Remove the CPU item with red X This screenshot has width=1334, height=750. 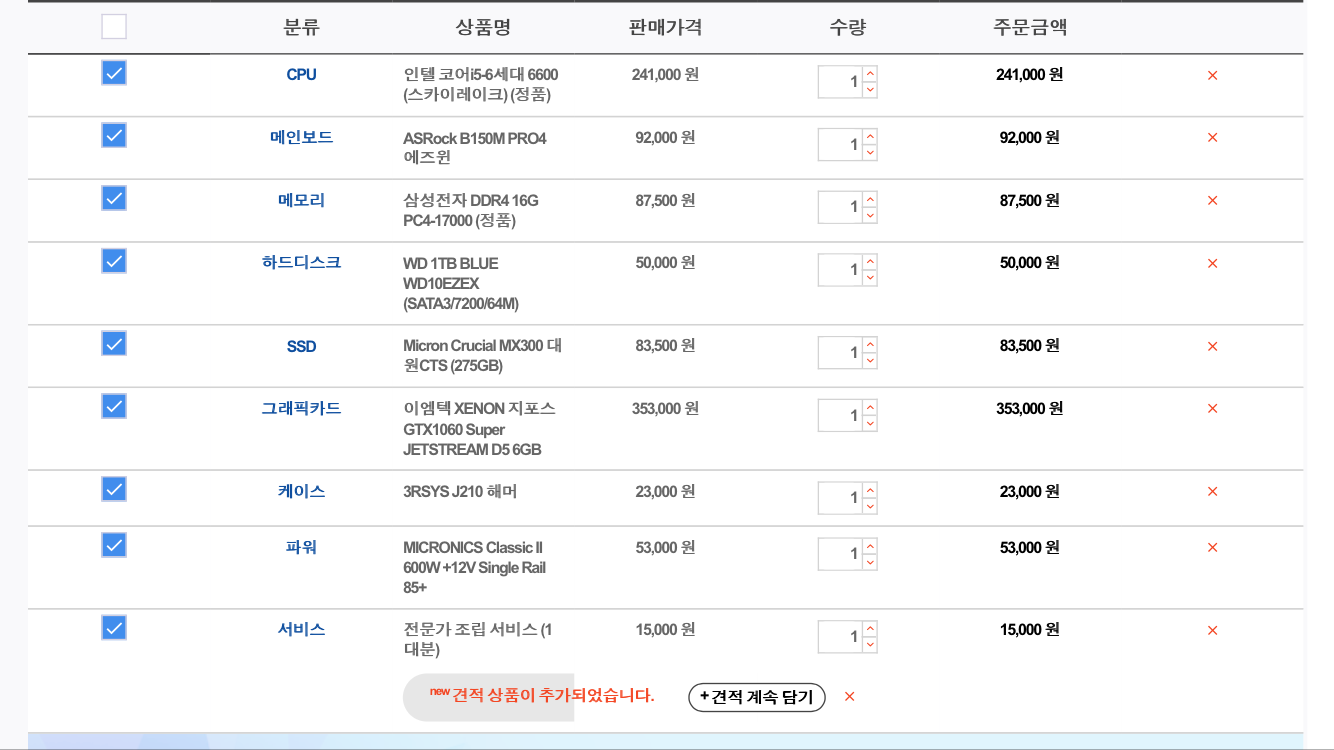pos(1212,75)
